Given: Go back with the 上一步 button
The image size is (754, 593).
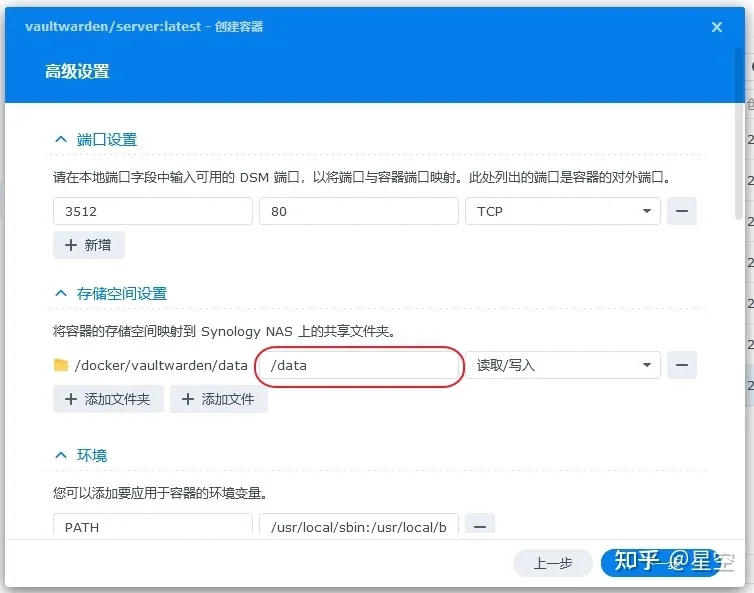Looking at the screenshot, I should click(x=553, y=563).
